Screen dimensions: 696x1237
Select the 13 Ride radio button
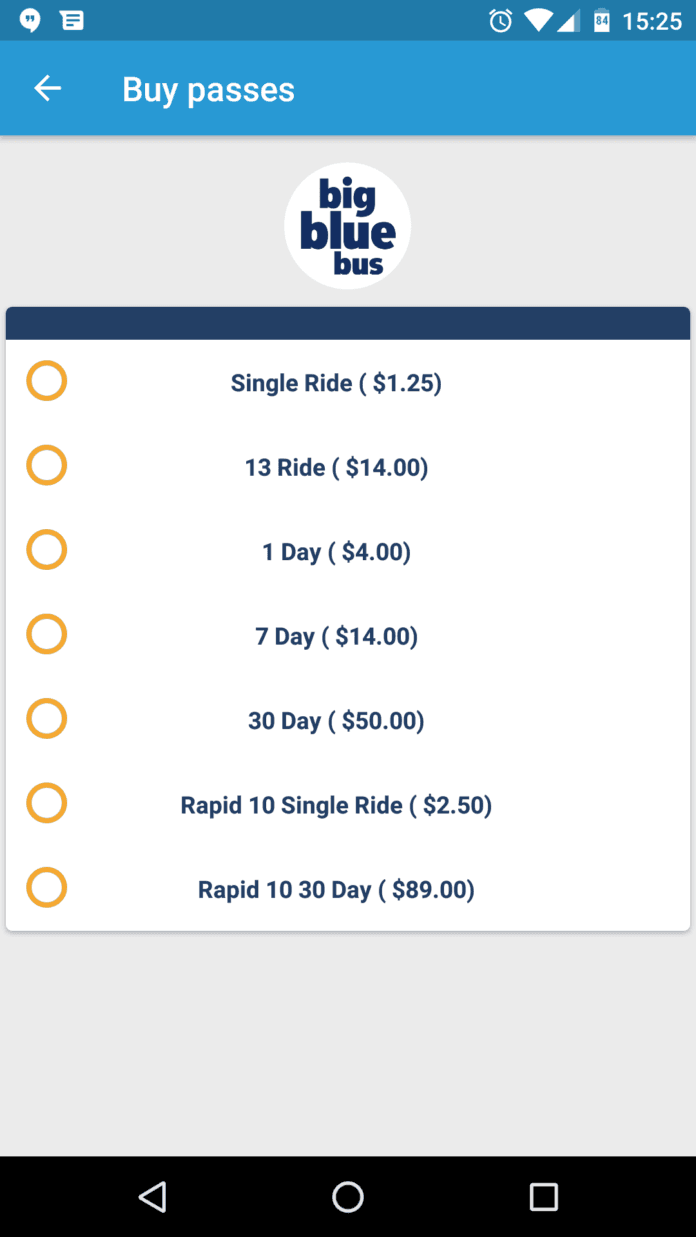[46, 466]
